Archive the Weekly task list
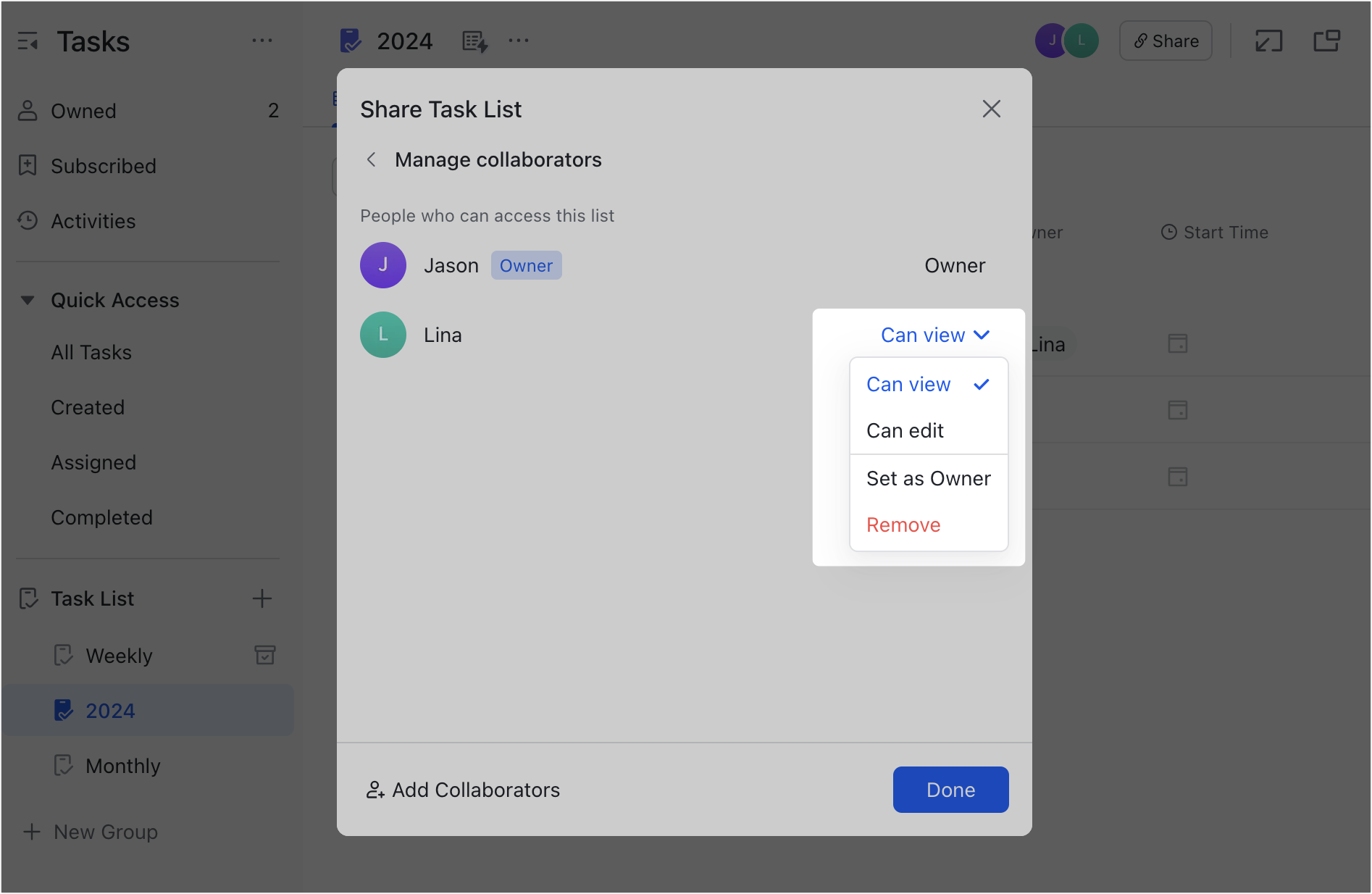 (265, 655)
